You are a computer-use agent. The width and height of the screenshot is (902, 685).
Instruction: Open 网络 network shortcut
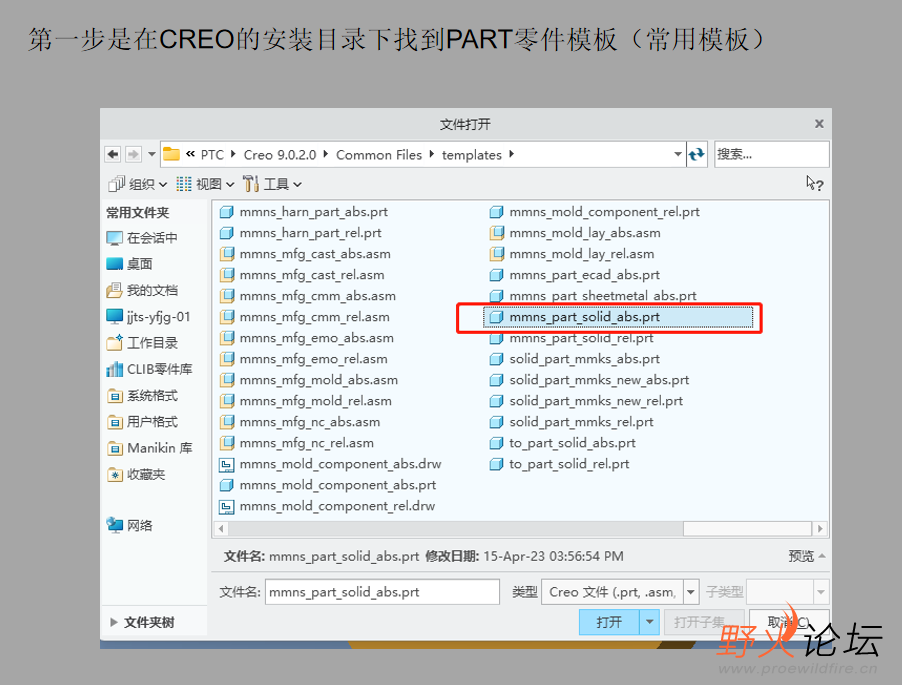tap(129, 525)
